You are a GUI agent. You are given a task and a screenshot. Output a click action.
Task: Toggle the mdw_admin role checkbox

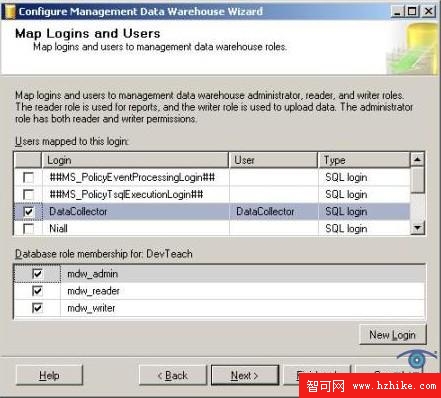(x=37, y=274)
